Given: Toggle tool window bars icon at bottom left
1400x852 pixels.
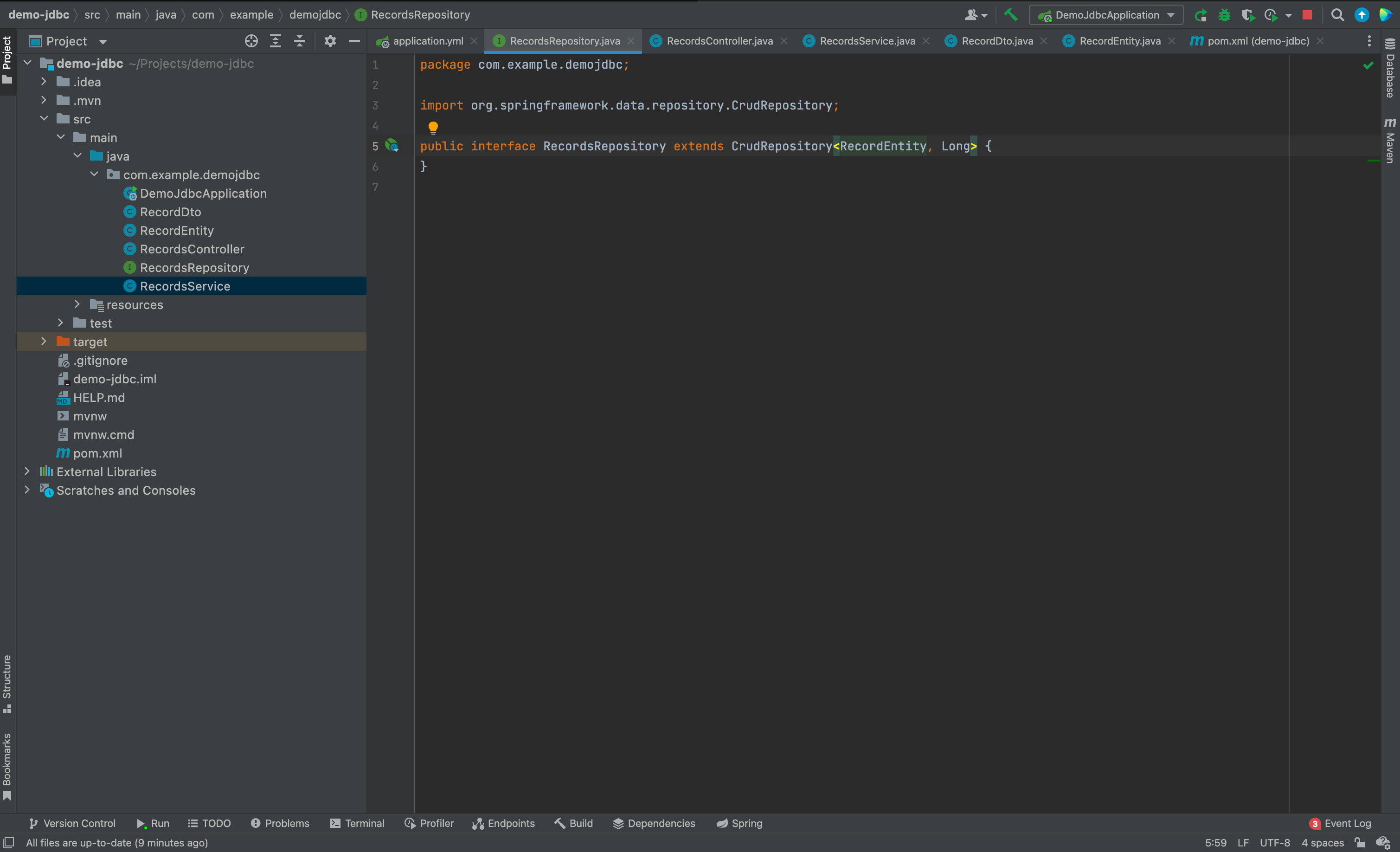Looking at the screenshot, I should [x=8, y=842].
